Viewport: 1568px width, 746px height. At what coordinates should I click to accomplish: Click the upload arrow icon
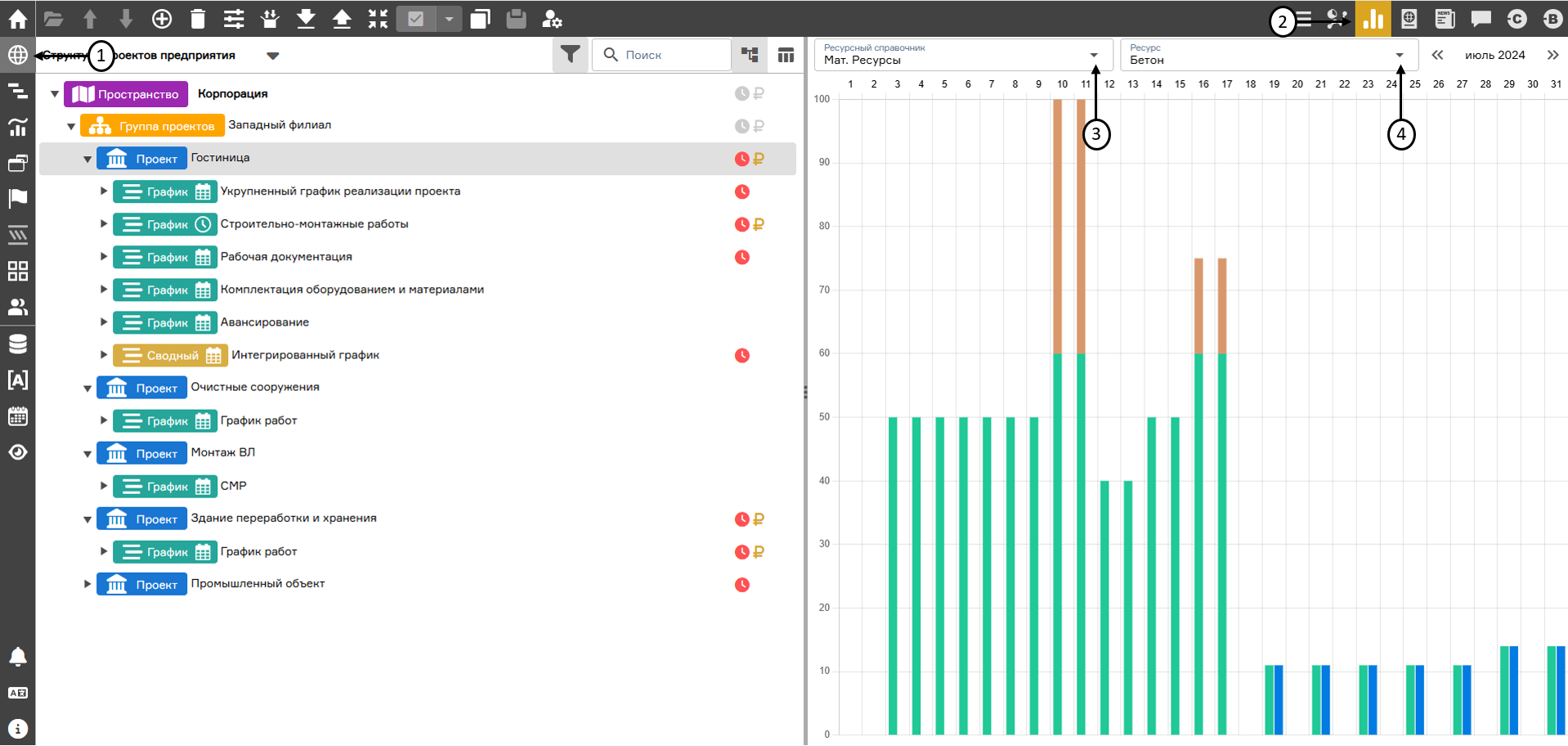pyautogui.click(x=342, y=18)
